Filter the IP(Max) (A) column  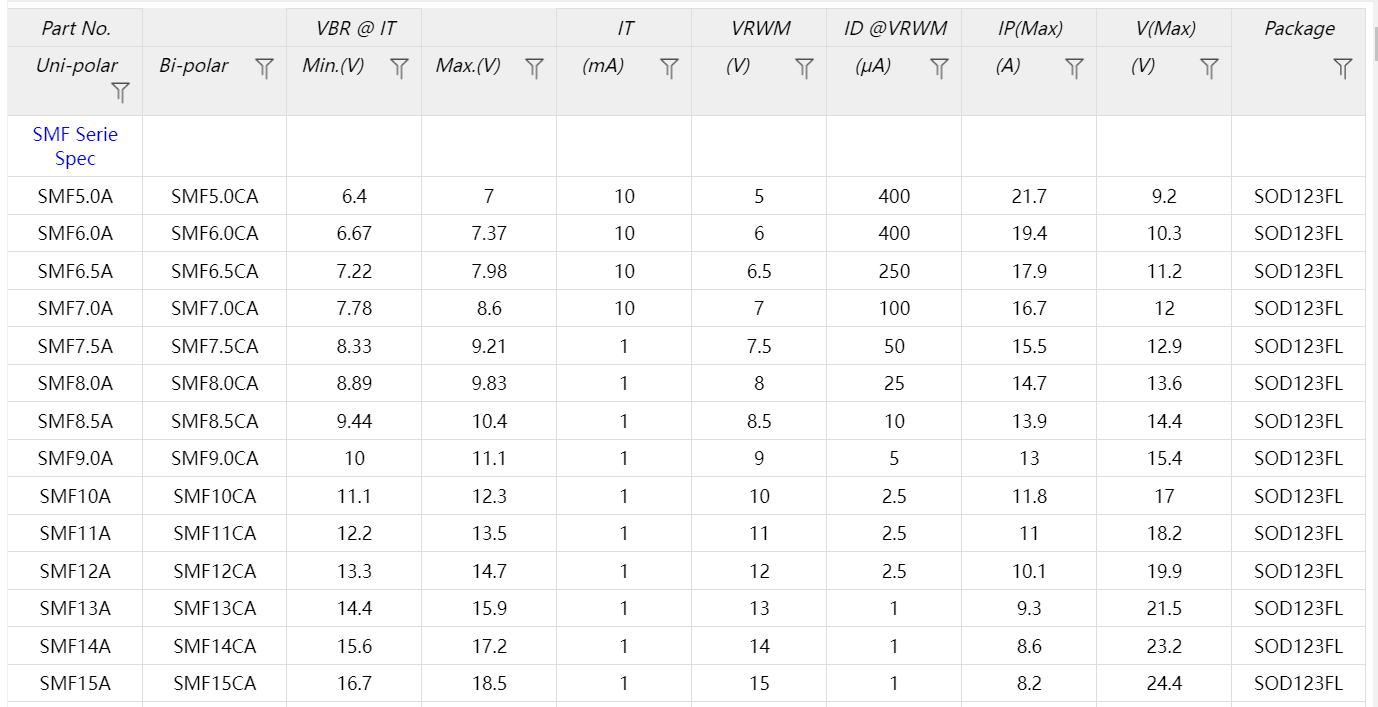pyautogui.click(x=1074, y=68)
